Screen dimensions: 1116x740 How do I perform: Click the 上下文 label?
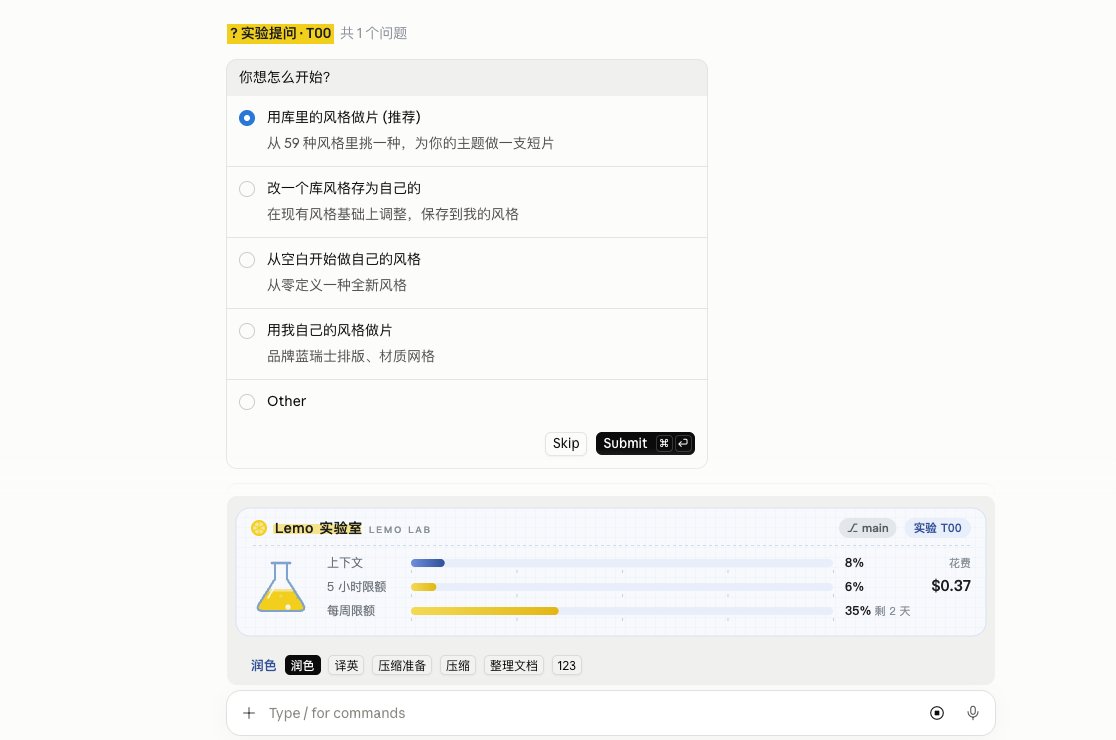coord(345,563)
